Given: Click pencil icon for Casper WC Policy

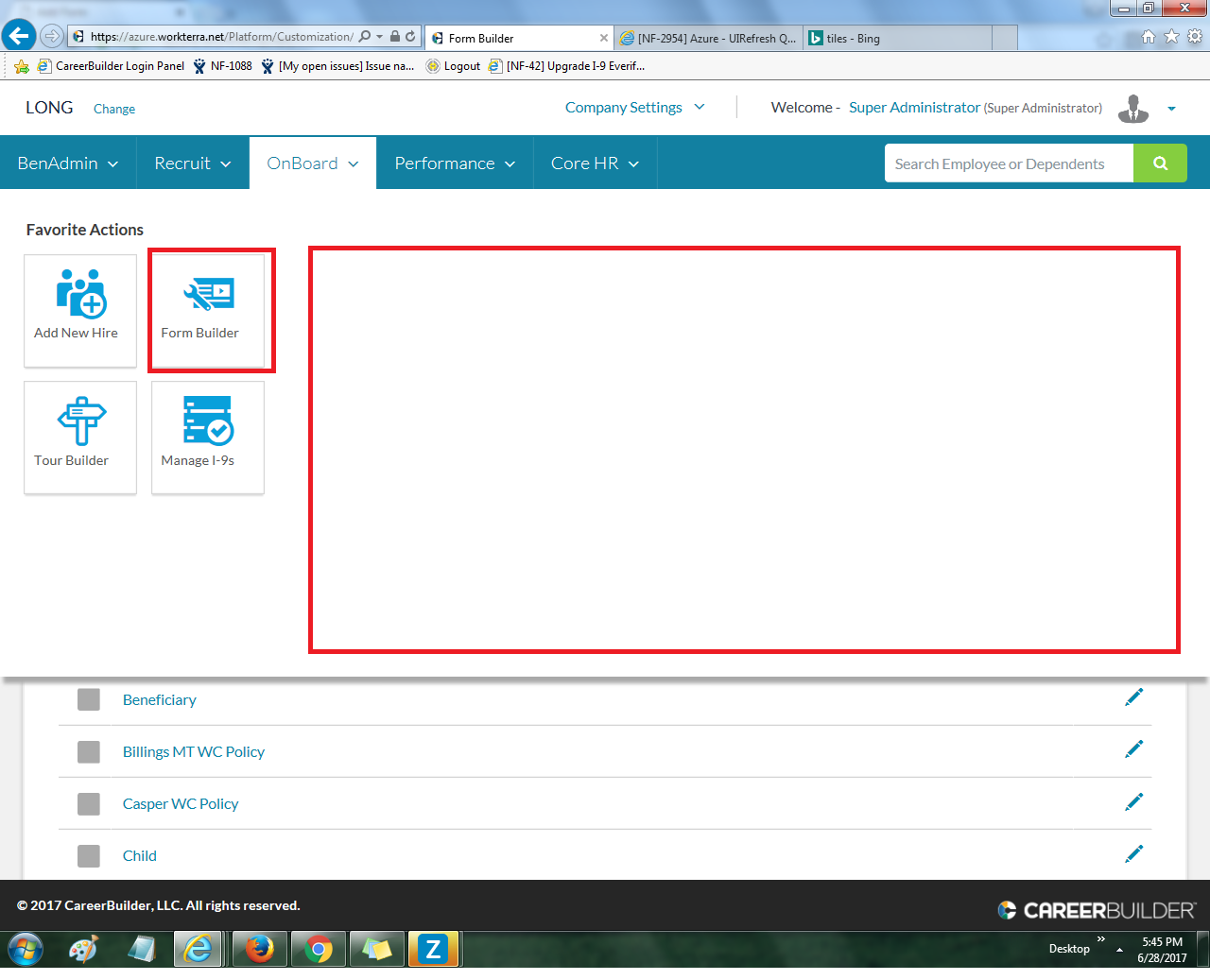Looking at the screenshot, I should pyautogui.click(x=1133, y=802).
